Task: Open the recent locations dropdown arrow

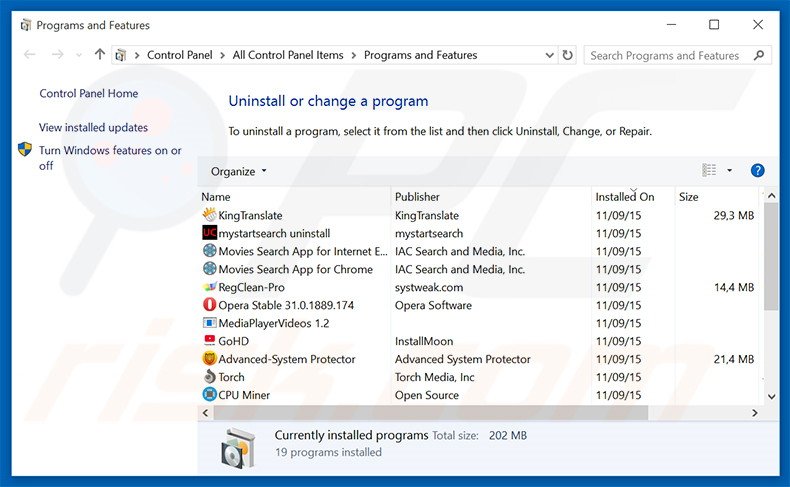Action: coord(79,55)
